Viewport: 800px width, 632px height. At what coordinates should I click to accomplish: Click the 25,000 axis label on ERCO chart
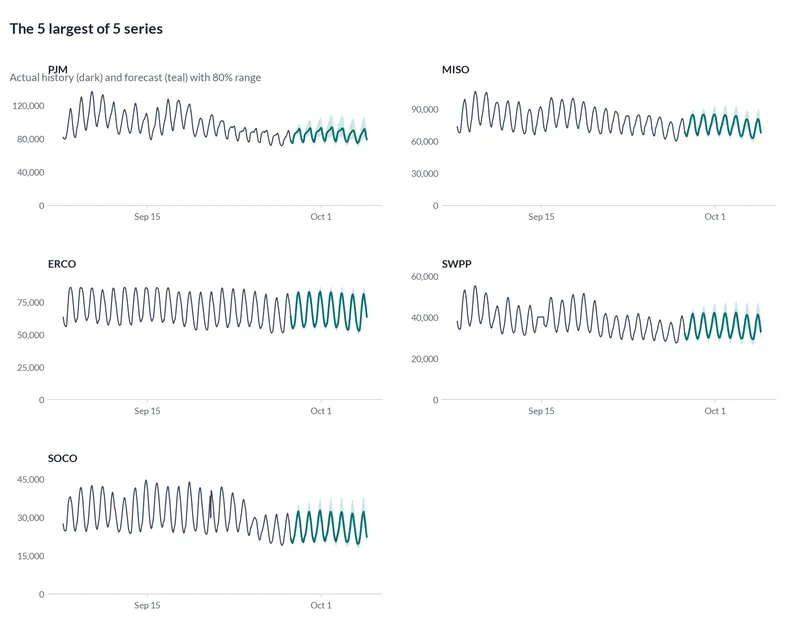(x=31, y=367)
